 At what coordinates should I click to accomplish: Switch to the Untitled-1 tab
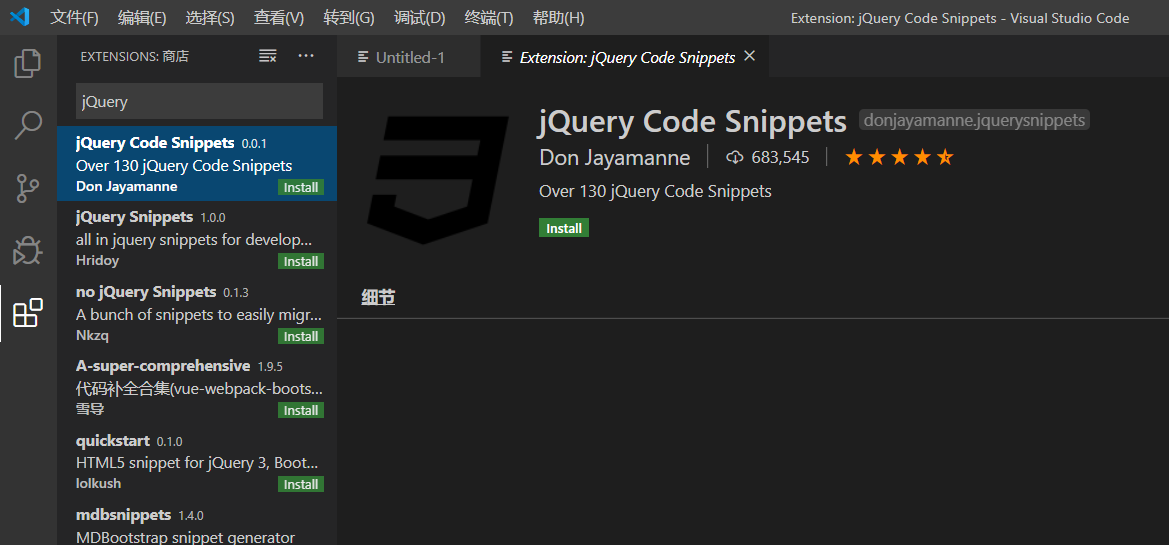click(x=409, y=57)
